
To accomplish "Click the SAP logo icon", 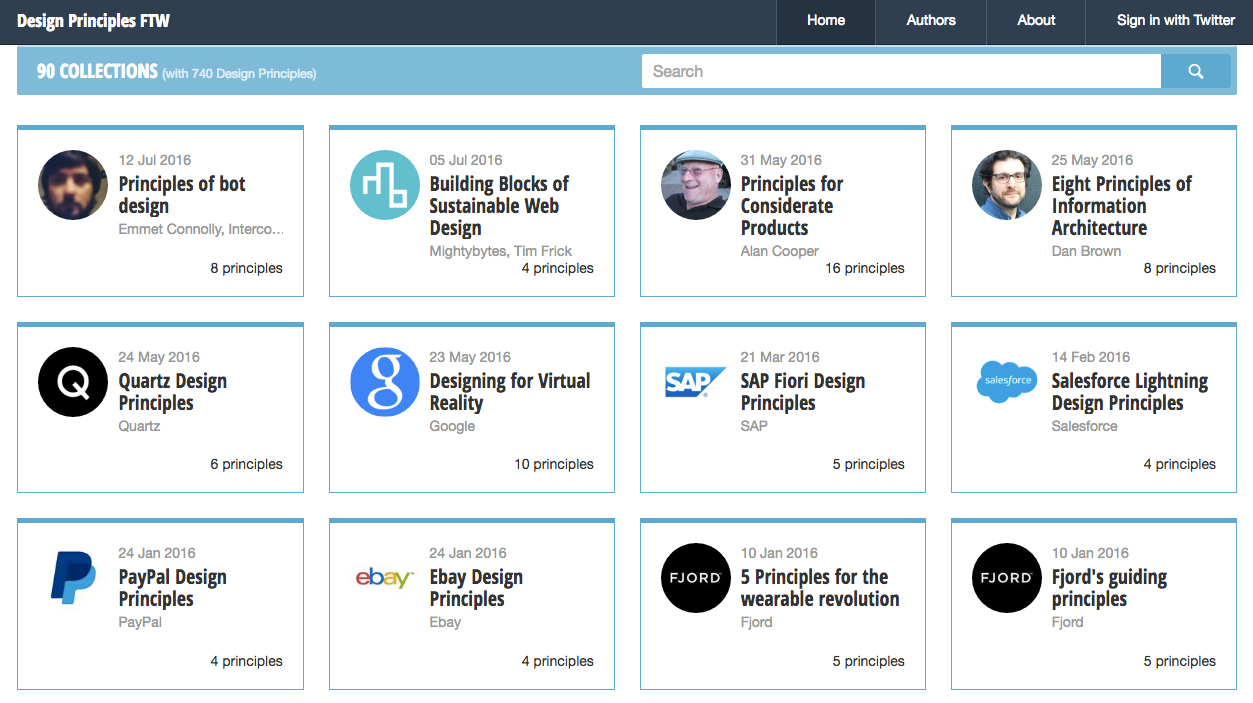I will 695,382.
